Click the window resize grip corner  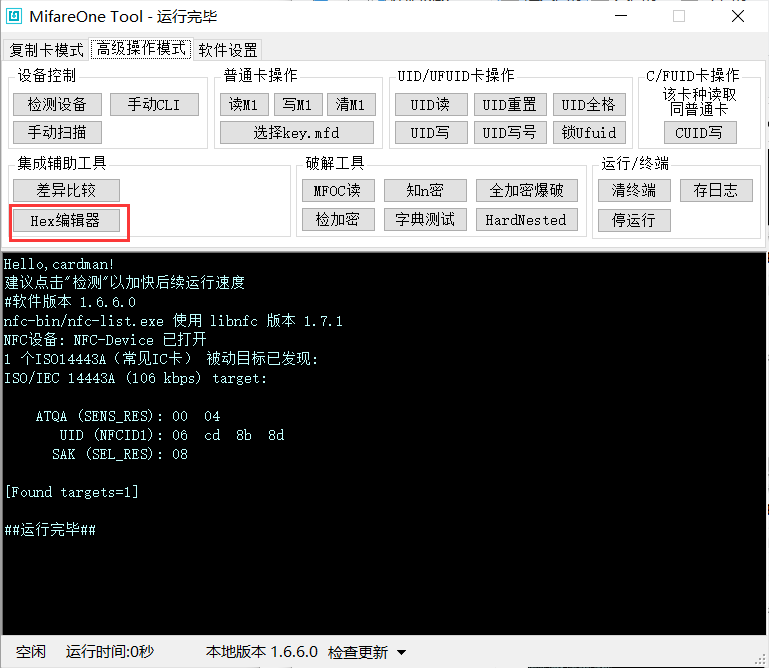click(x=762, y=660)
